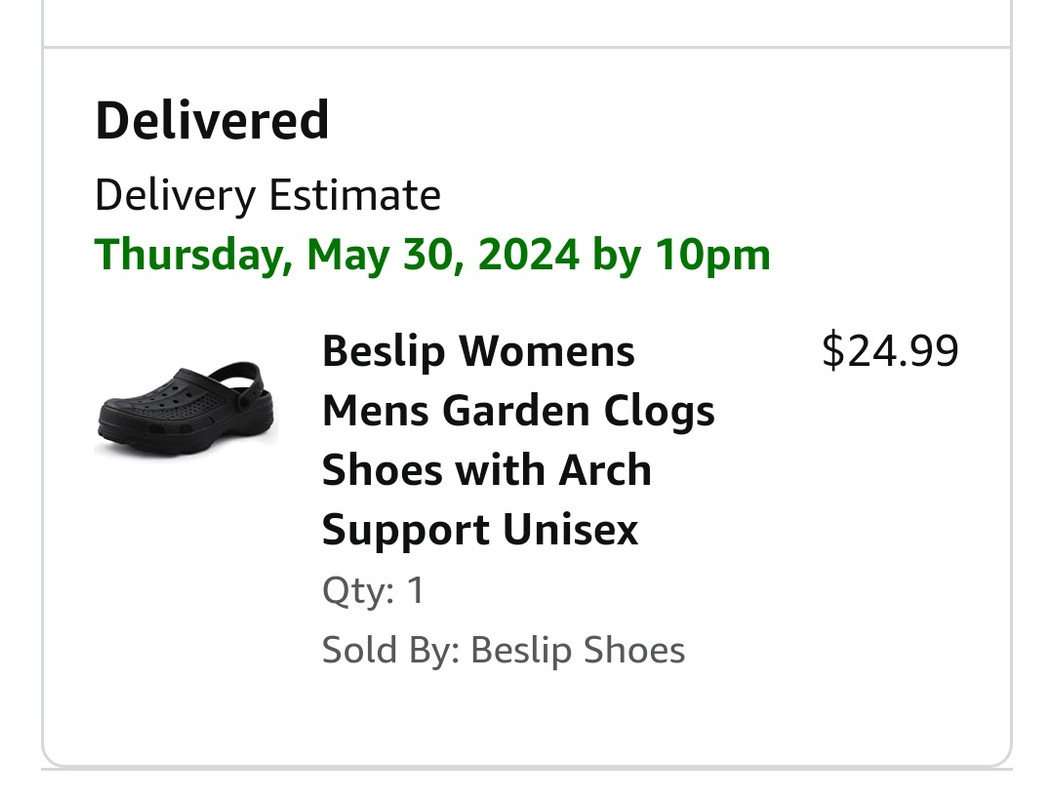The width and height of the screenshot is (1054, 800).
Task: Click the $24.99 item price
Action: click(889, 351)
